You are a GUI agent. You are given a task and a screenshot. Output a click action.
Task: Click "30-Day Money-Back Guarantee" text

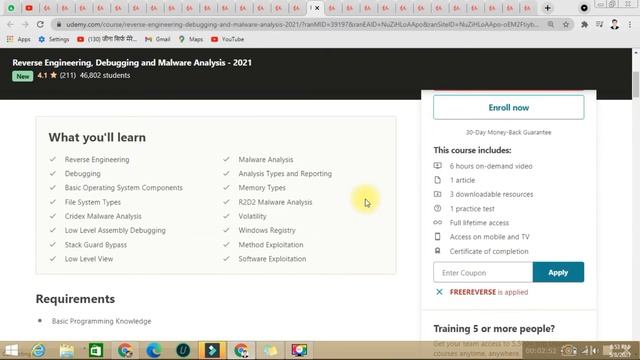(x=509, y=132)
